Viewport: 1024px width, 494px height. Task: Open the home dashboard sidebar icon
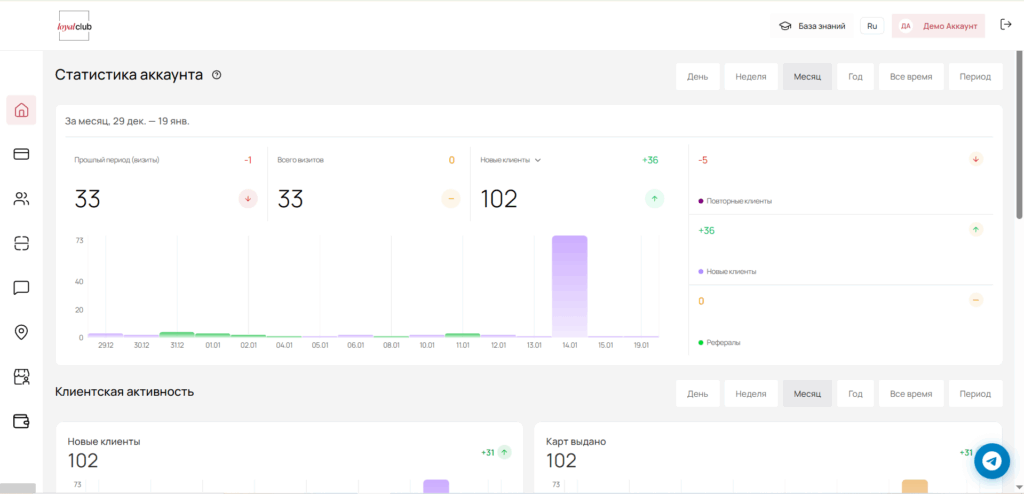click(21, 110)
